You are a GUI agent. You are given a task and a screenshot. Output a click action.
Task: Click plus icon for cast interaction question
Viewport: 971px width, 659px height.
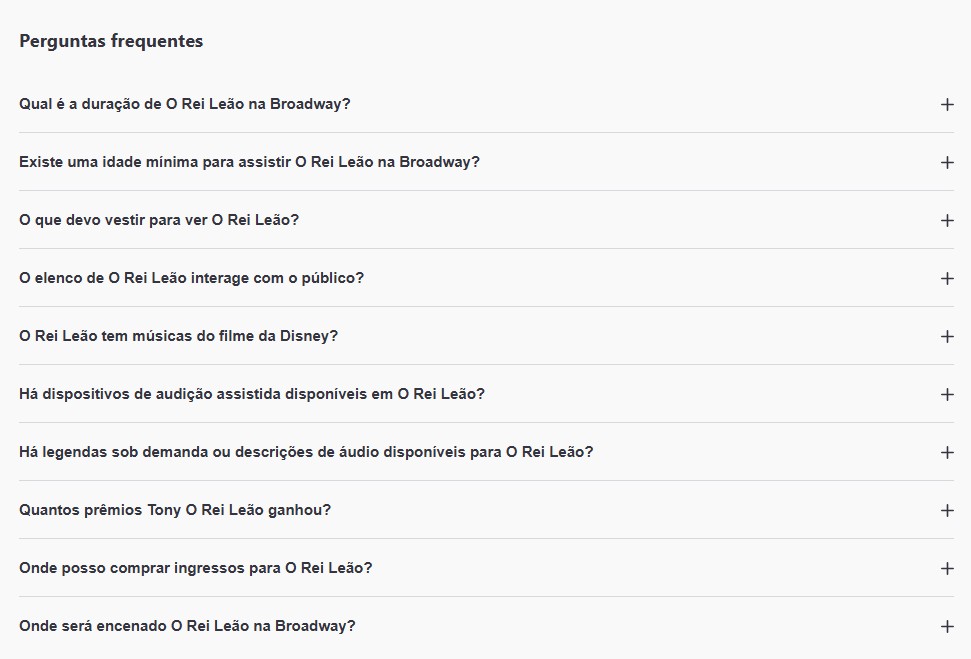click(947, 278)
